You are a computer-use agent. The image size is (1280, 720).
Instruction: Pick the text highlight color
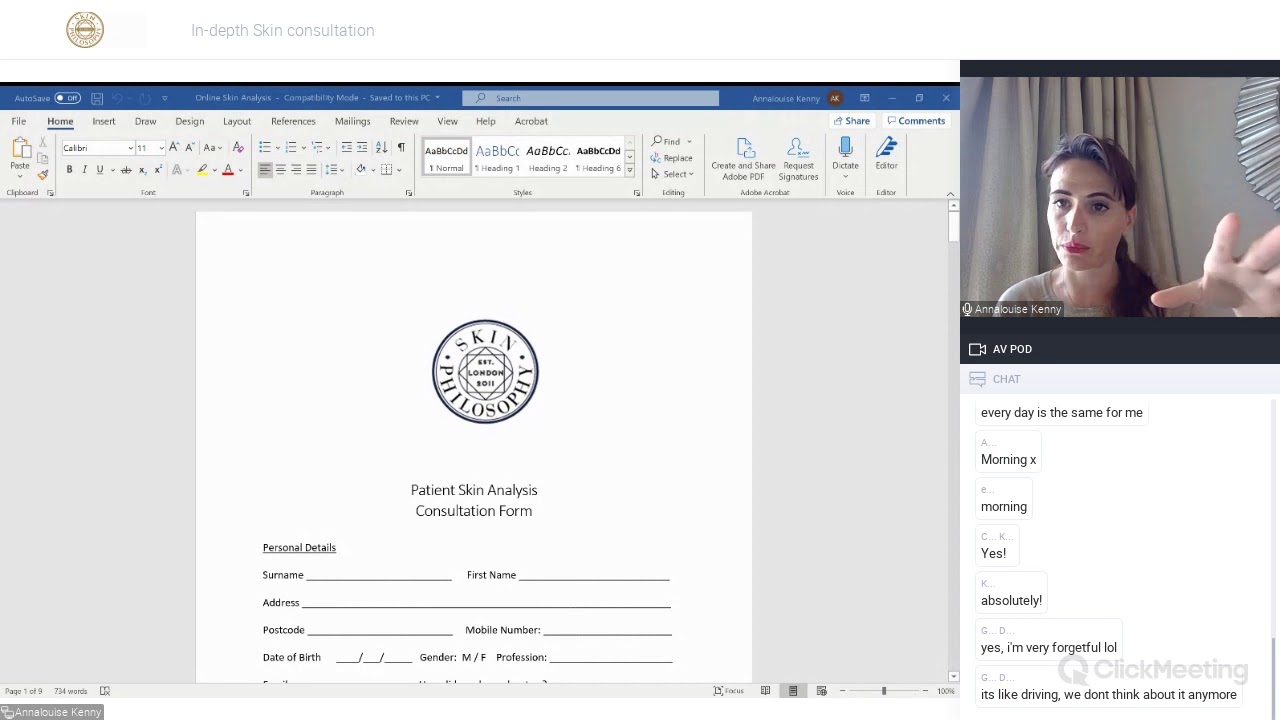tap(202, 170)
